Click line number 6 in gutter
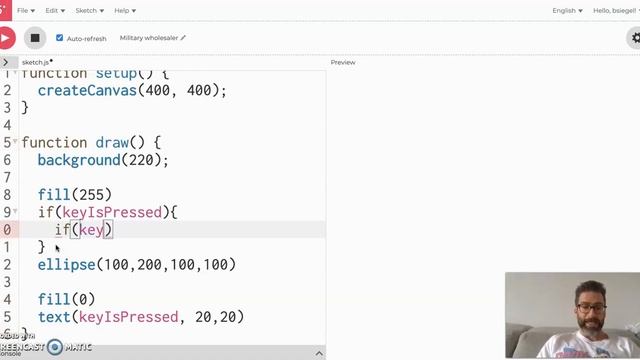The height and width of the screenshot is (360, 640). pos(7,160)
